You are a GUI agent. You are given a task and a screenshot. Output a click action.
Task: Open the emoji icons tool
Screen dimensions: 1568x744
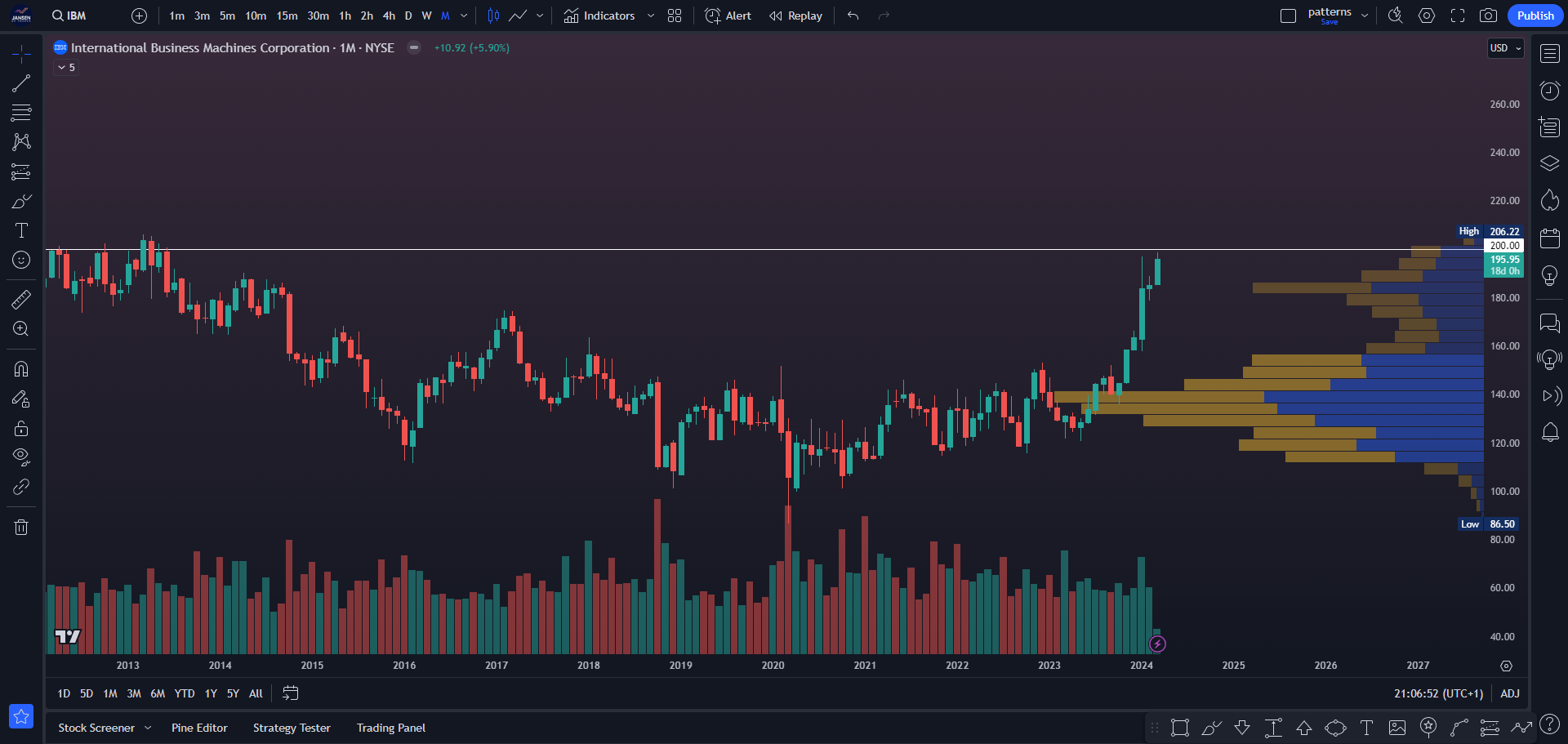tap(21, 260)
